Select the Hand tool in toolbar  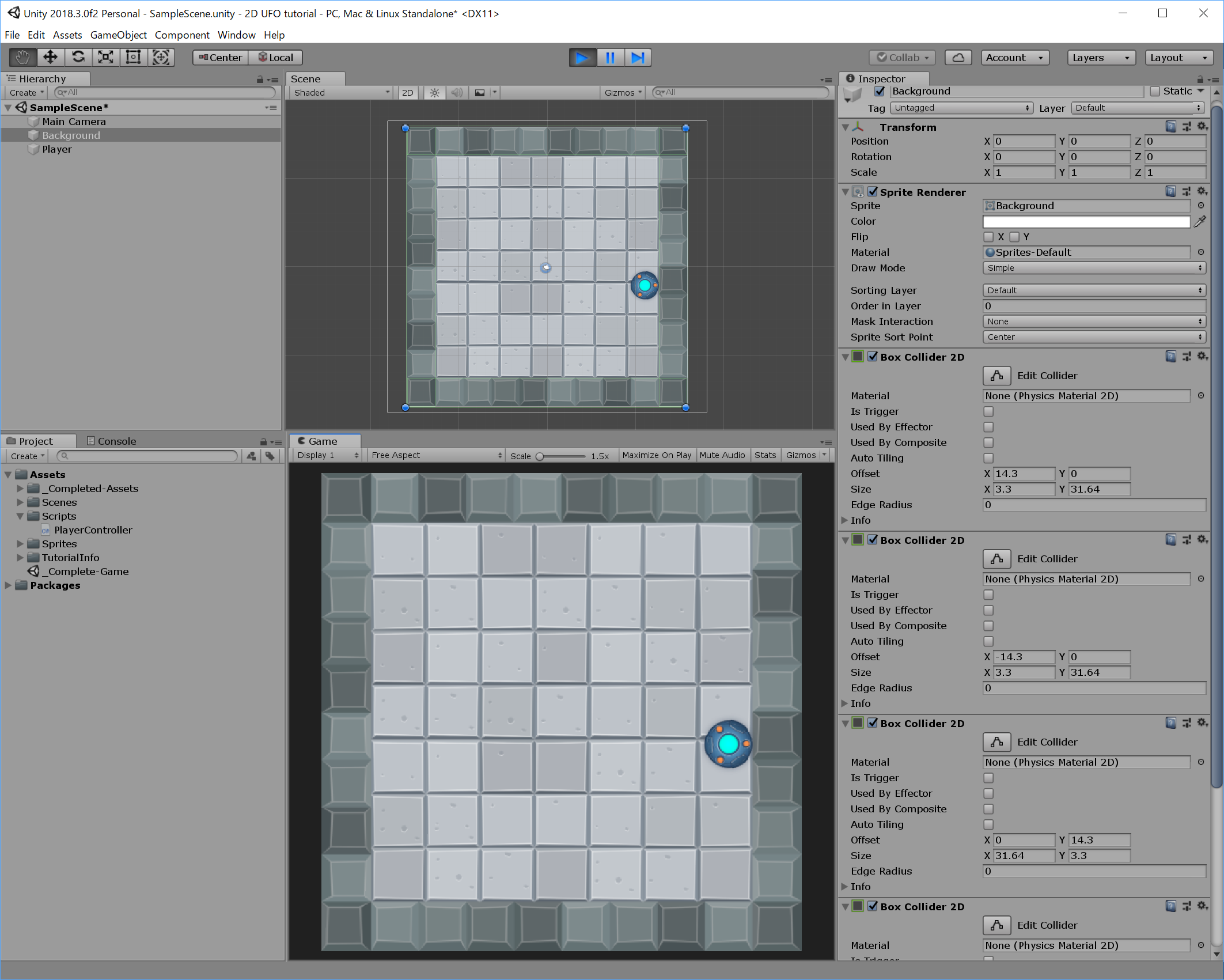pyautogui.click(x=22, y=57)
